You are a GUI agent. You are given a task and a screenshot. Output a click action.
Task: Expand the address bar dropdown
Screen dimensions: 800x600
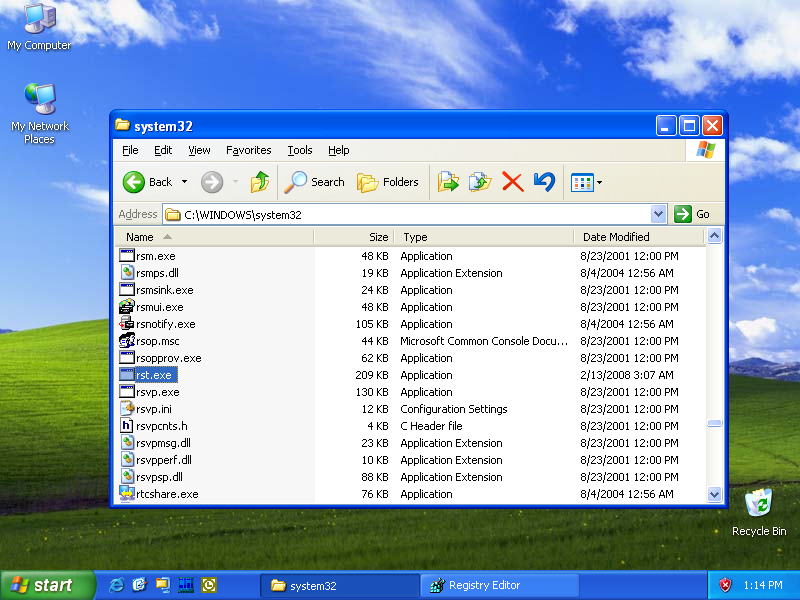(x=658, y=214)
